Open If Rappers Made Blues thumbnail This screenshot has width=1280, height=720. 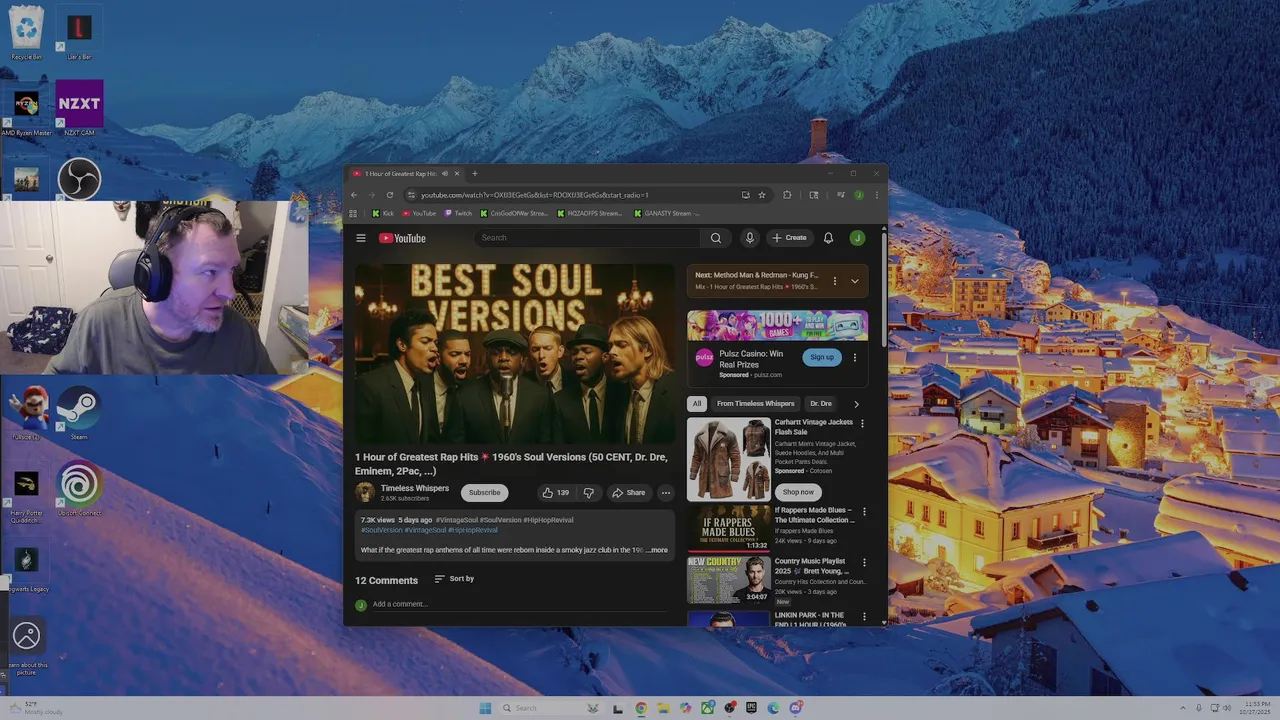pyautogui.click(x=729, y=527)
